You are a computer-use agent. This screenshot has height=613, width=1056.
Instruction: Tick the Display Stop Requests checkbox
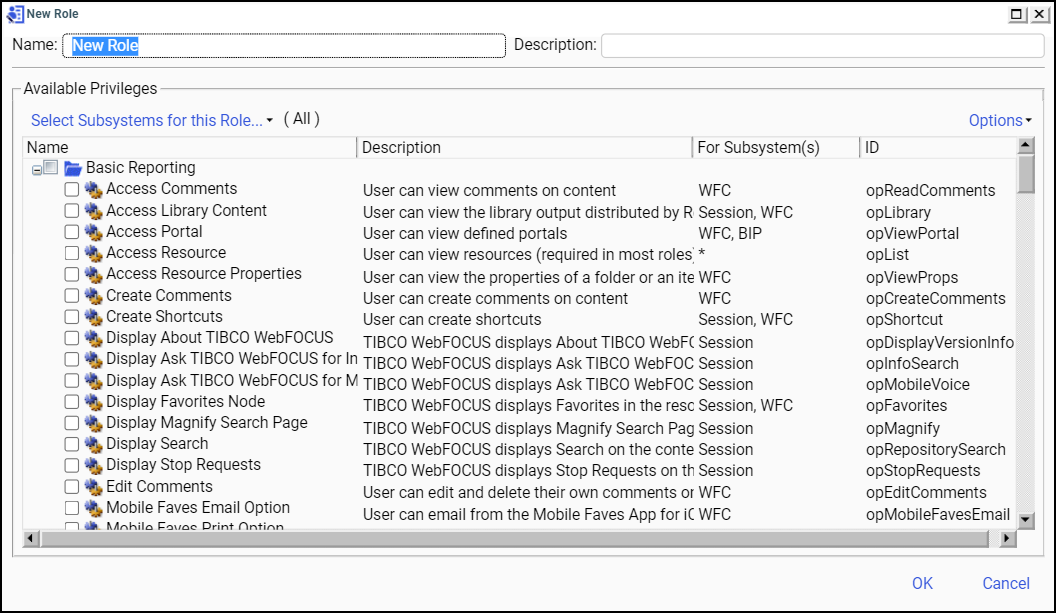tap(72, 465)
